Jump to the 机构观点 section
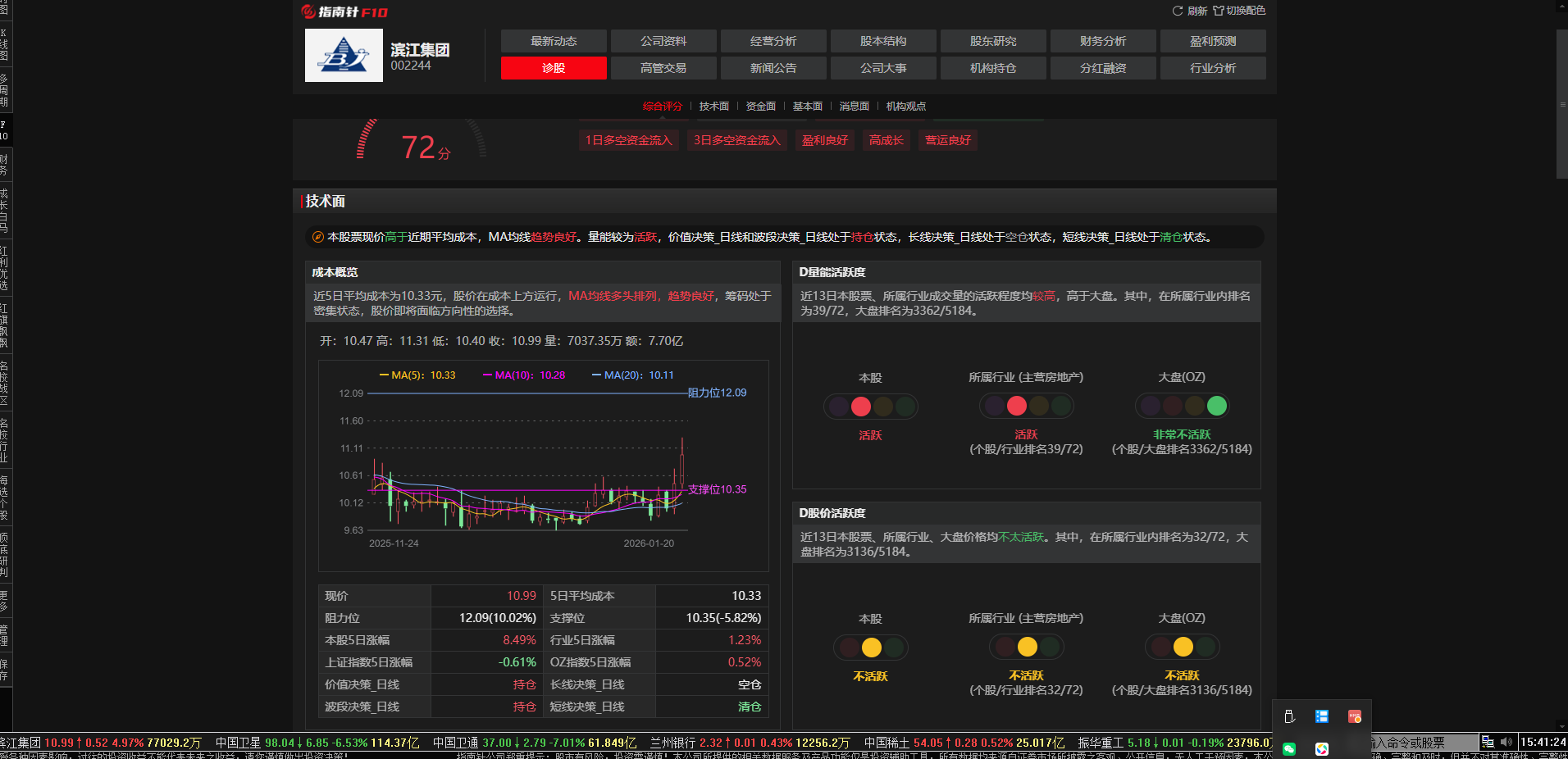Screen dimensions: 1568x759 tap(906, 107)
